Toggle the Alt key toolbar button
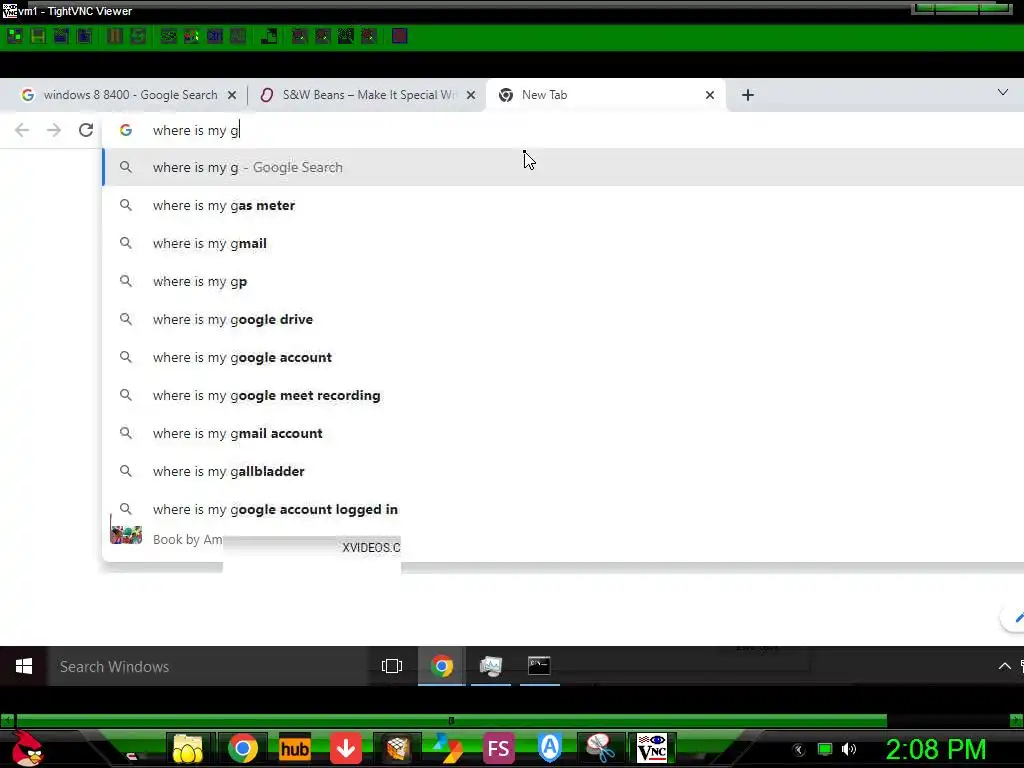The height and width of the screenshot is (768, 1024). 238,36
